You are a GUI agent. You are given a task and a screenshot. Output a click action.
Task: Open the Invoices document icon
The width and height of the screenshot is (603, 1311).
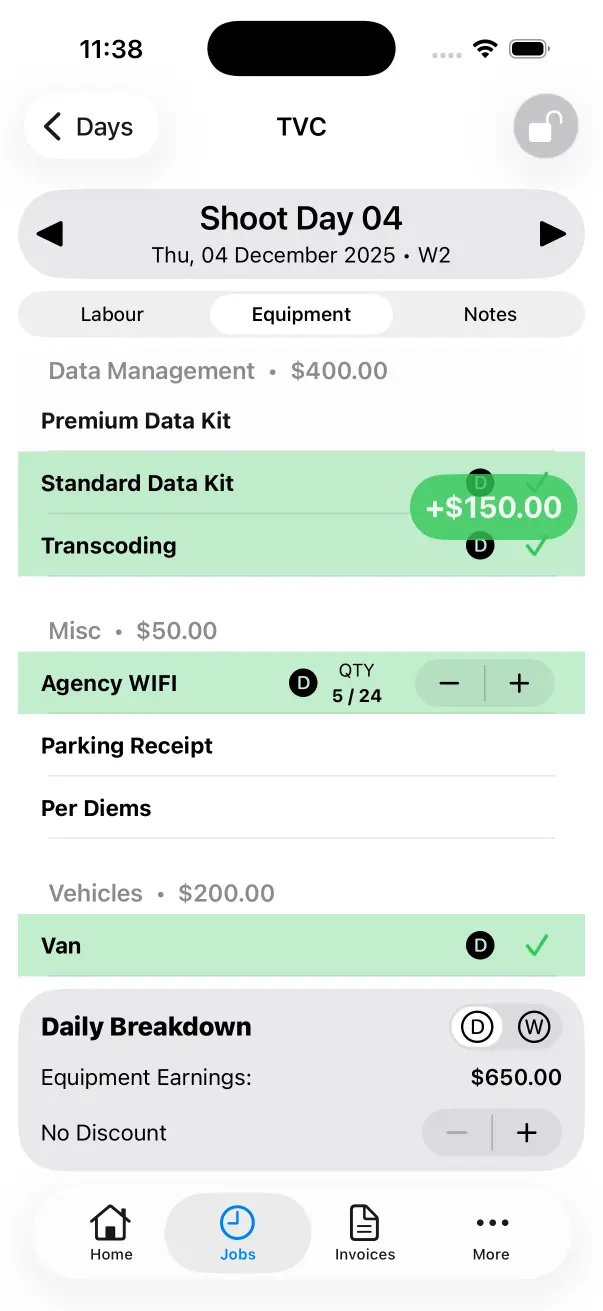364,1222
